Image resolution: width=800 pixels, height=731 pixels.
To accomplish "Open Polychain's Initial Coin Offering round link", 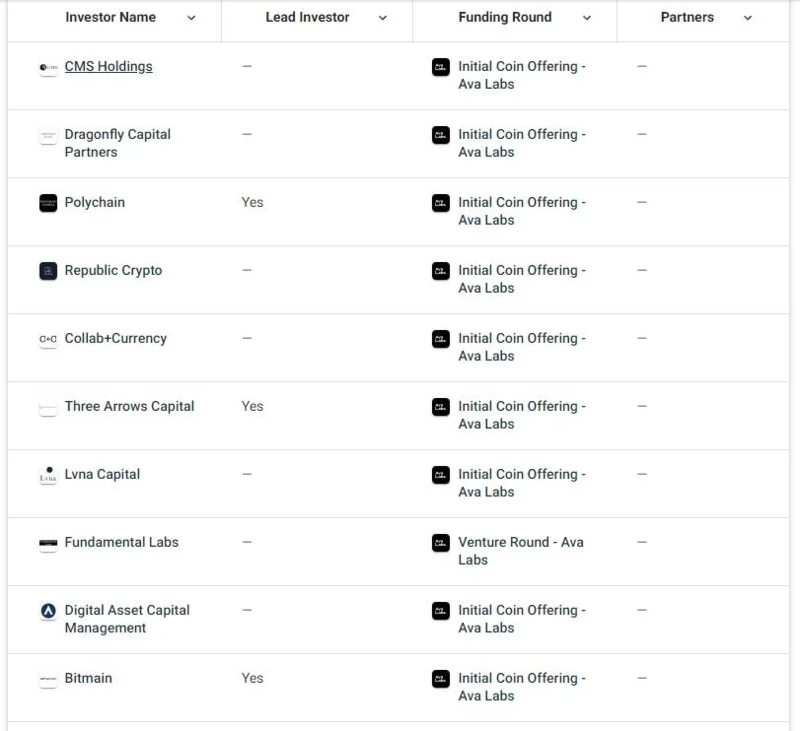I will click(x=522, y=211).
